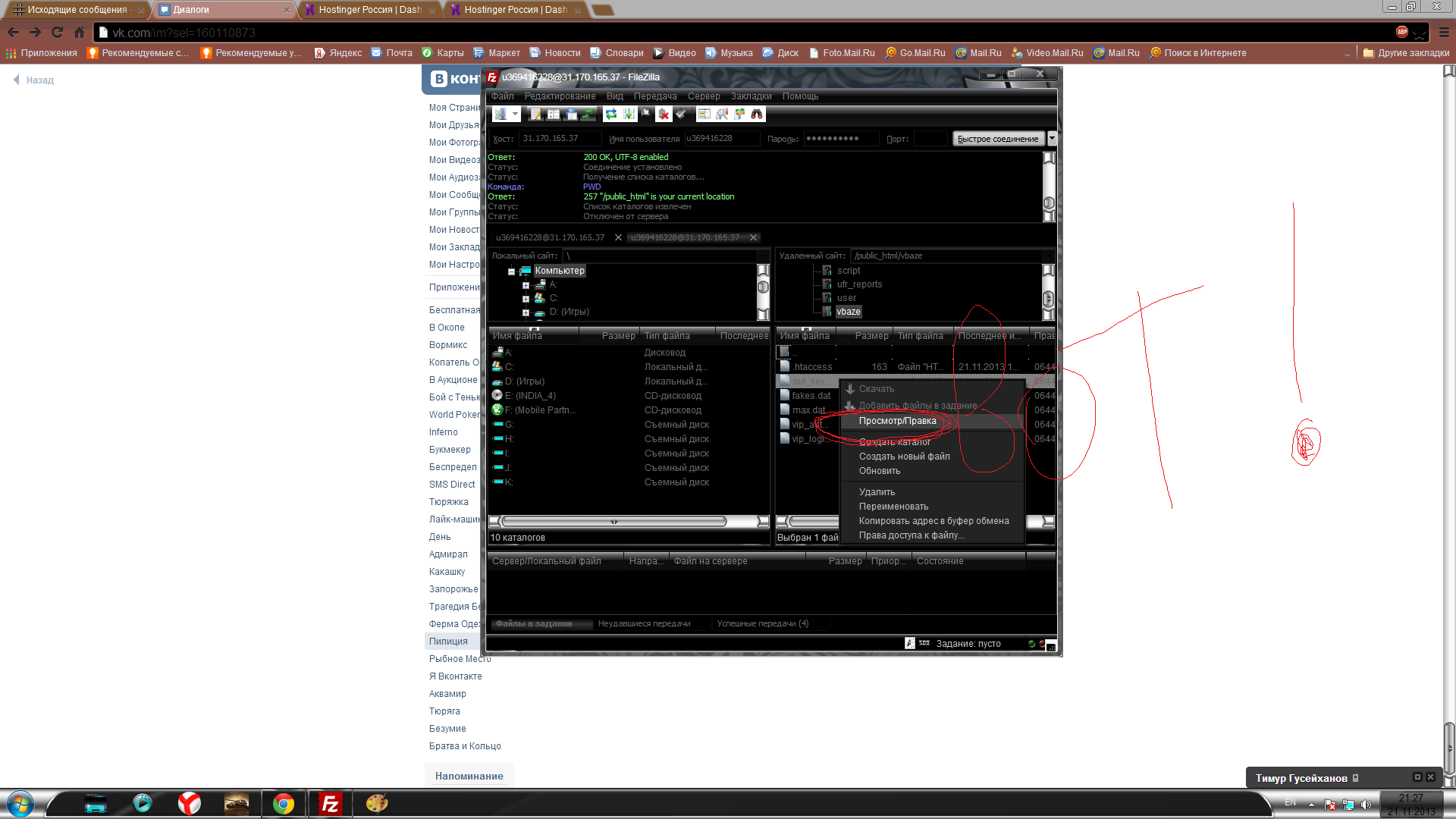Screen dimensions: 1456x819
Task: Toggle directory comparison magnifier icon
Action: 722,115
